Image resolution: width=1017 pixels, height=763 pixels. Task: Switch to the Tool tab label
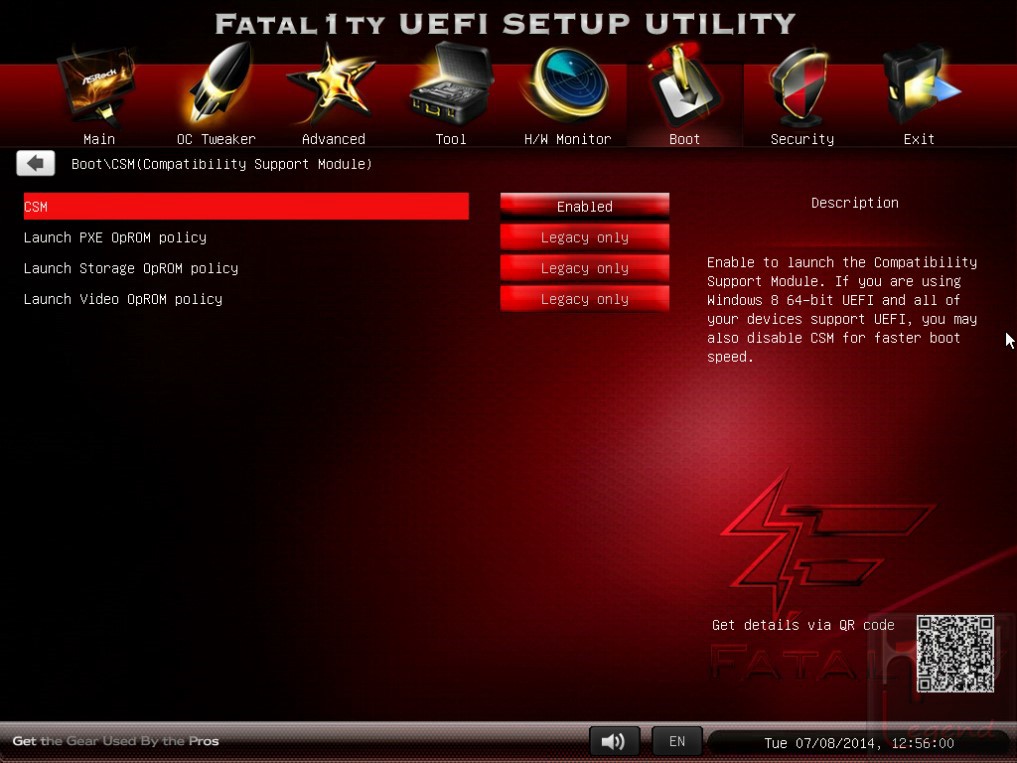click(451, 139)
